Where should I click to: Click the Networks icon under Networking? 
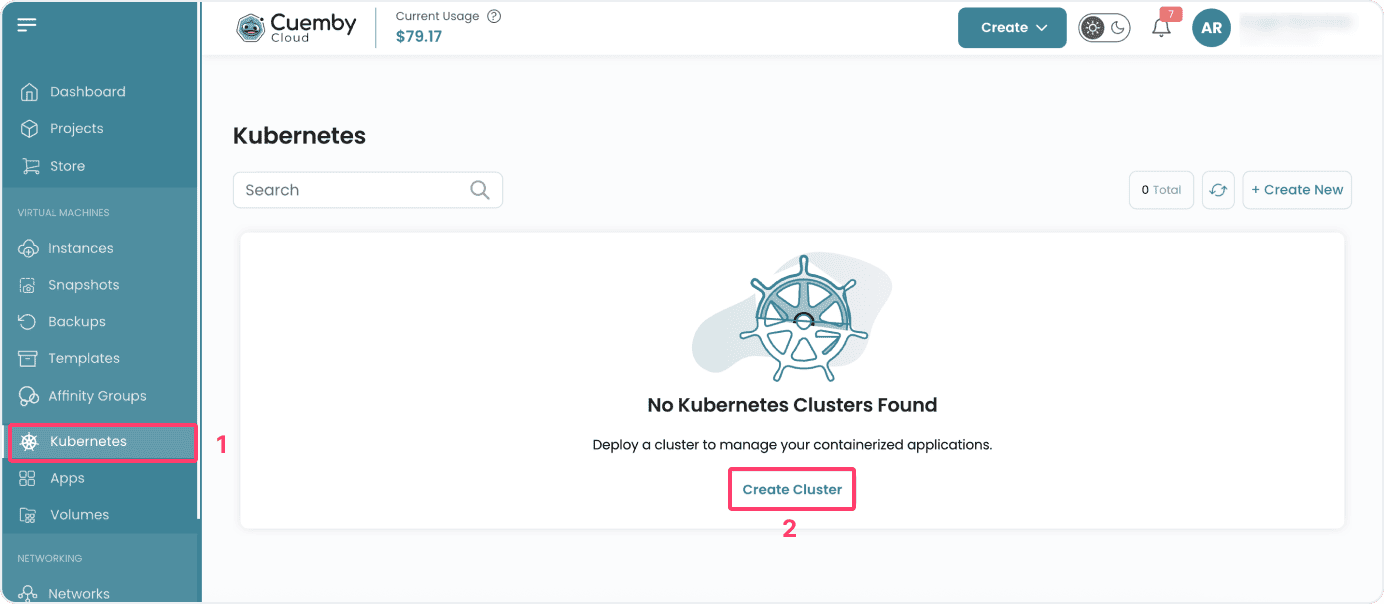coord(29,592)
